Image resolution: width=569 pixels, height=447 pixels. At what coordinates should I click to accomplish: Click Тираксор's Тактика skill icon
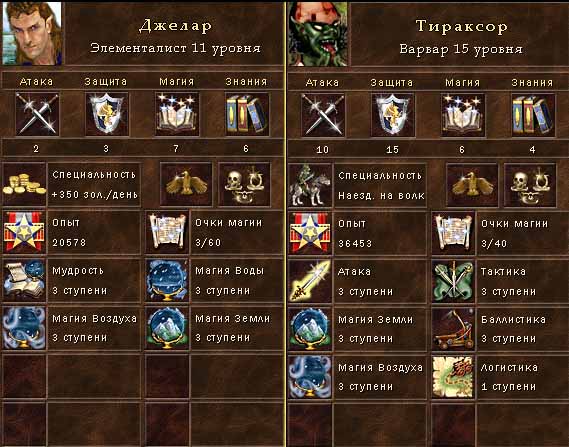pos(453,281)
